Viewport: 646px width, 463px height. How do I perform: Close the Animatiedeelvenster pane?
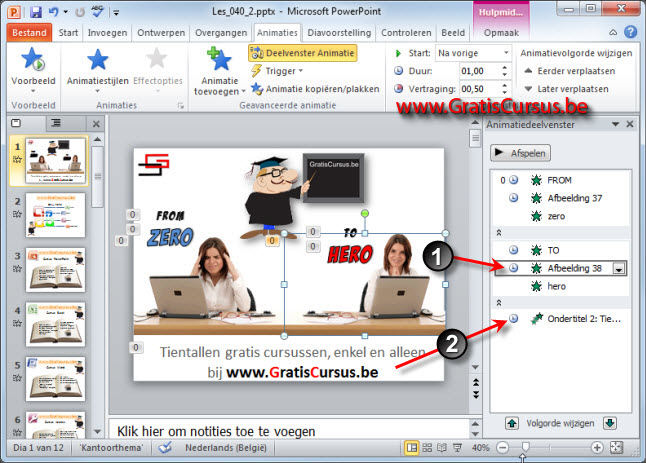click(630, 124)
